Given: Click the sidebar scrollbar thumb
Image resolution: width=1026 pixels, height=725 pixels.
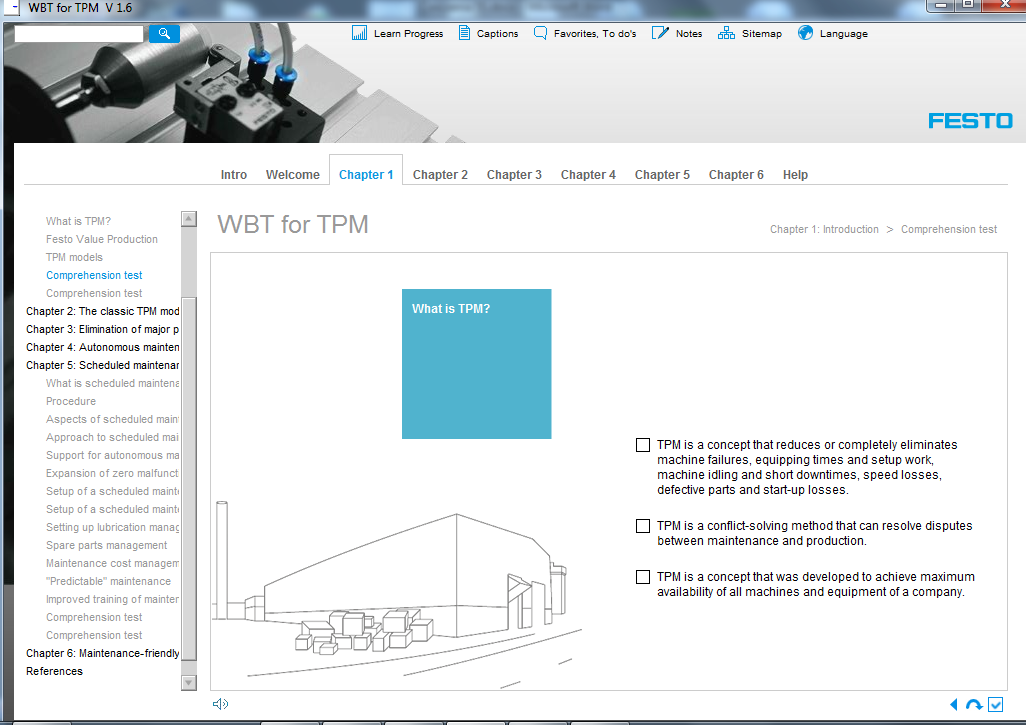Looking at the screenshot, I should (188, 479).
